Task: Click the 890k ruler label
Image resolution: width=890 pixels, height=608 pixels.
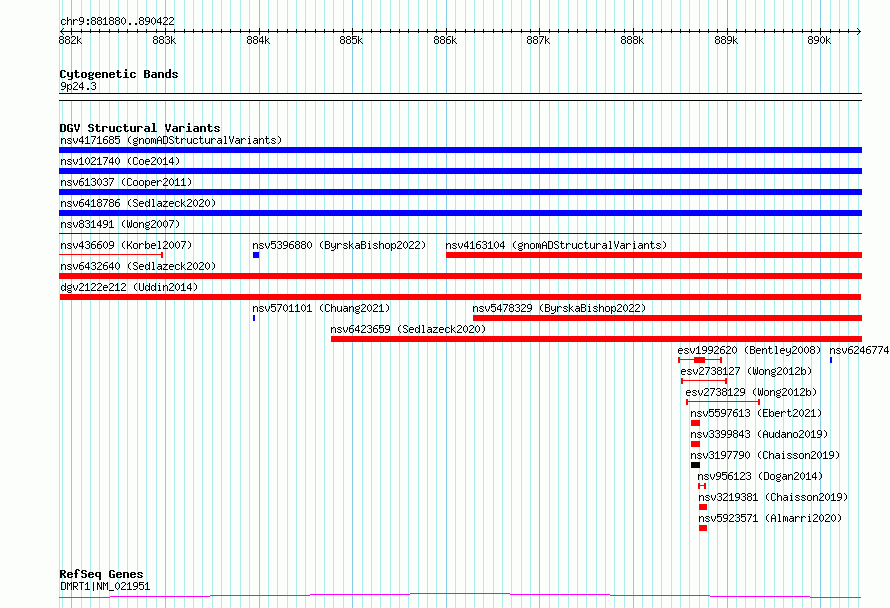Action: (819, 40)
